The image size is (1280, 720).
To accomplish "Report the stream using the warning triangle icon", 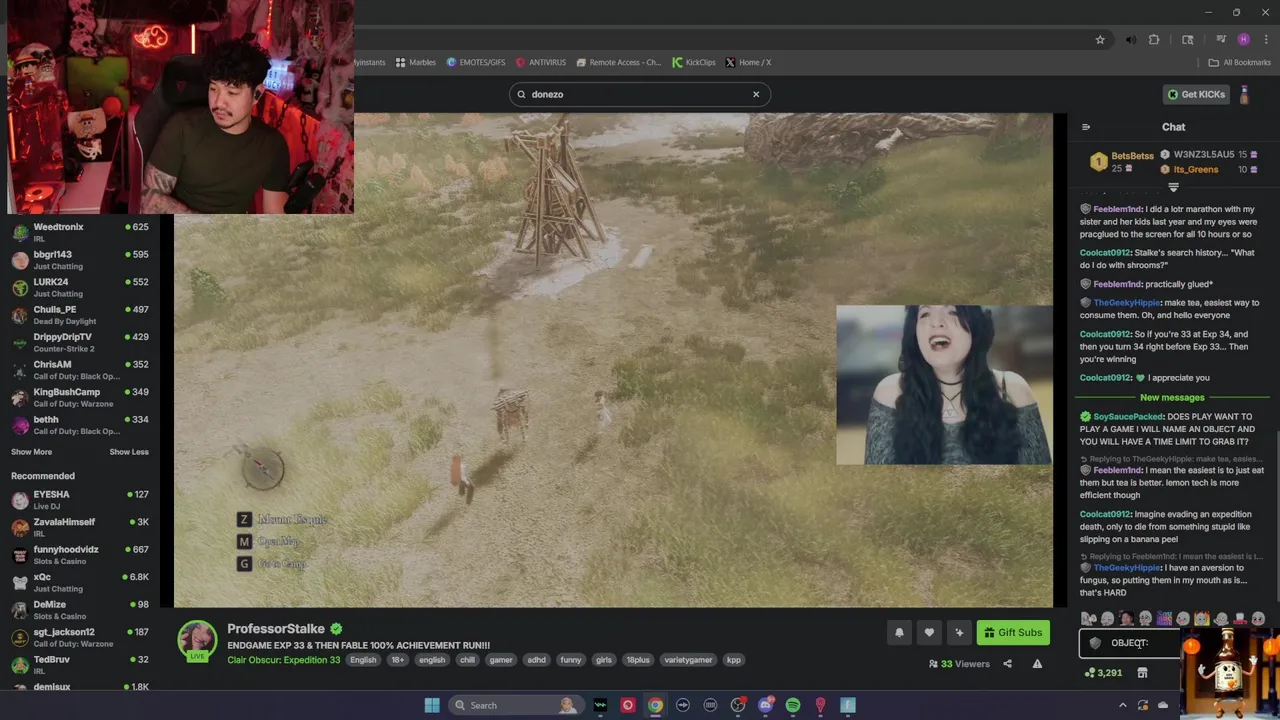I will [x=1037, y=664].
